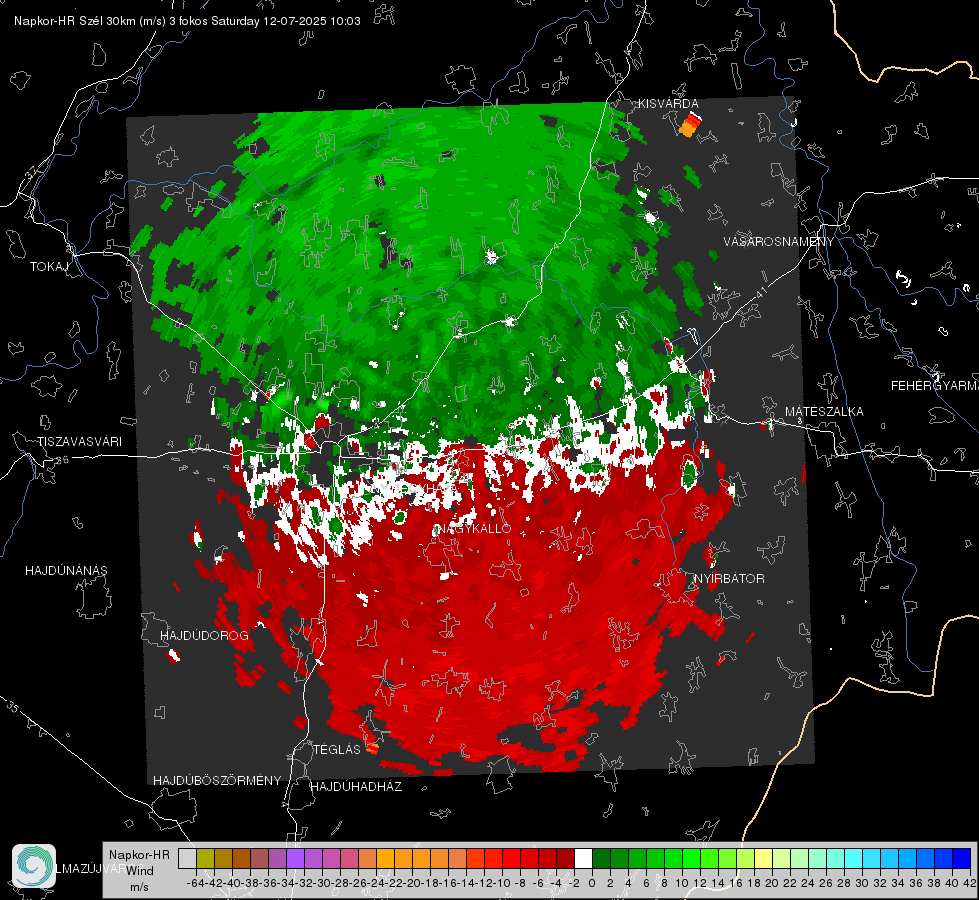This screenshot has width=979, height=900.
Task: Click the pale yellow swatch between 18 and 20
Action: tap(764, 859)
